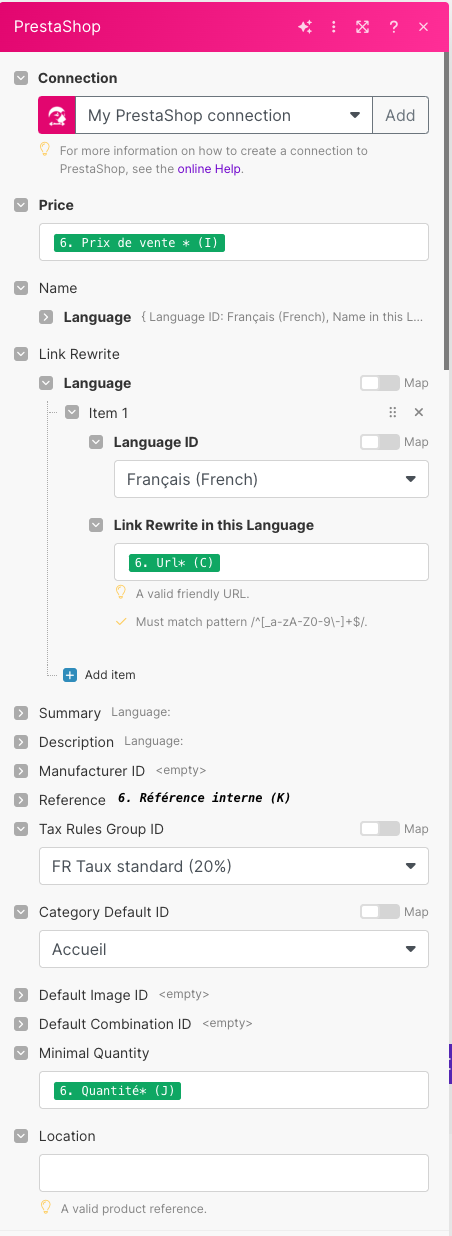Collapse the Language ID field
Viewport: 452px width, 1236px height.
coord(96,442)
